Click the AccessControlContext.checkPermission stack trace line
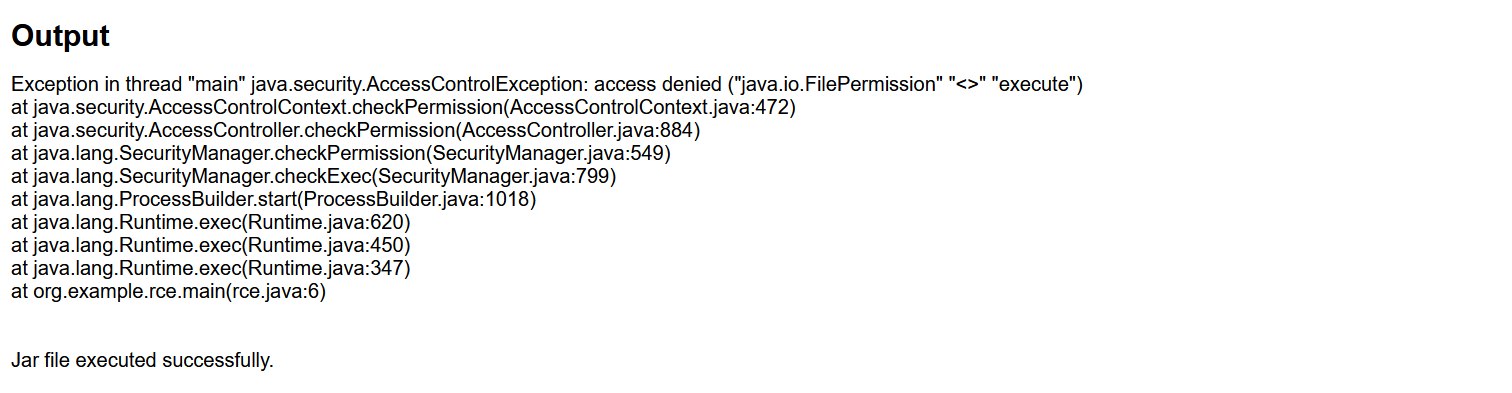The image size is (1512, 393). tap(403, 108)
